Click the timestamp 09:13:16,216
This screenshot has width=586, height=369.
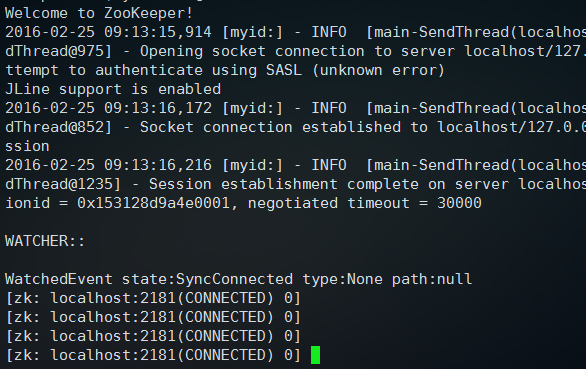[158, 165]
